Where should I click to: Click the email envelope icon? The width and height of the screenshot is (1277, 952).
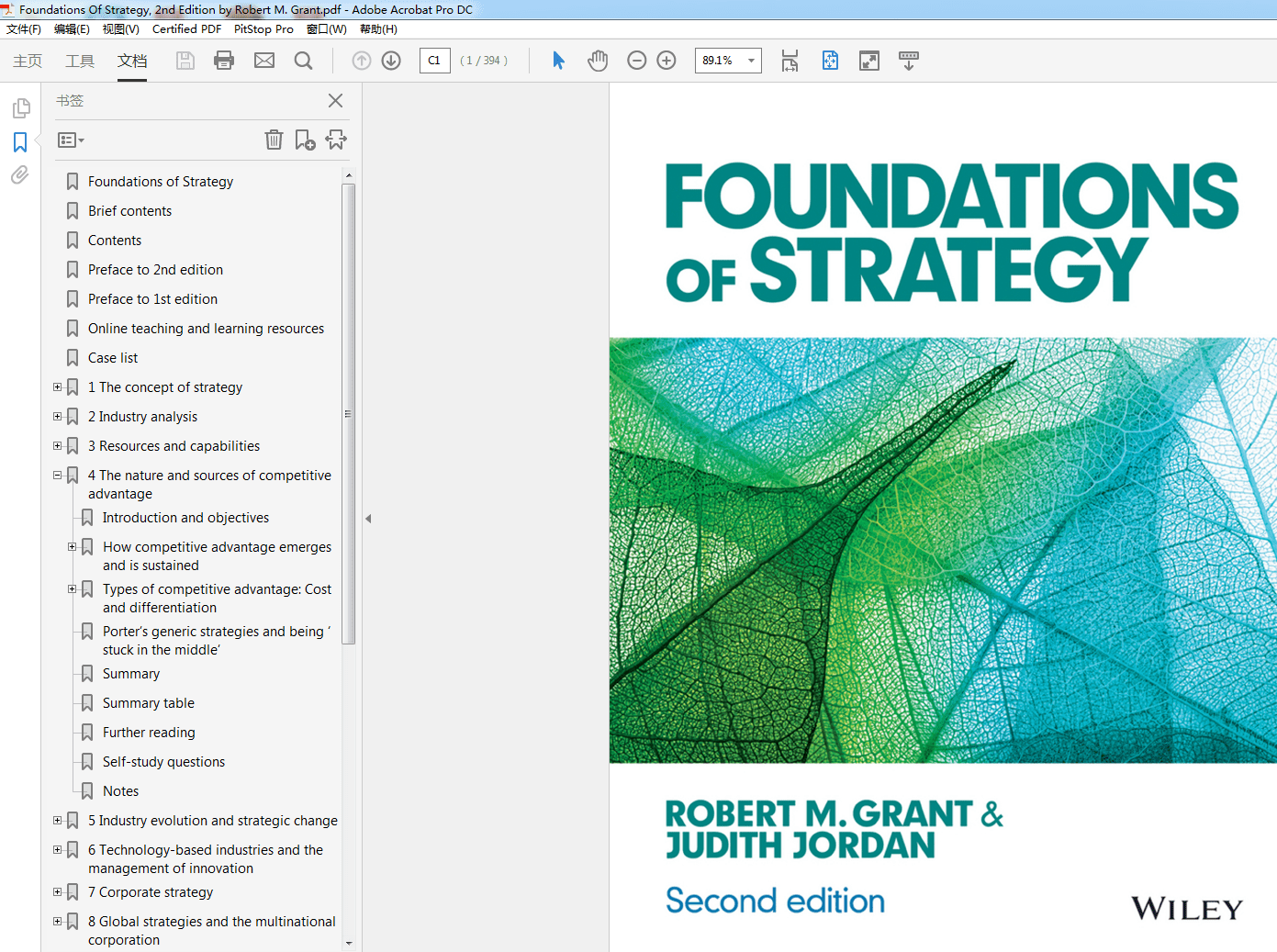[264, 61]
